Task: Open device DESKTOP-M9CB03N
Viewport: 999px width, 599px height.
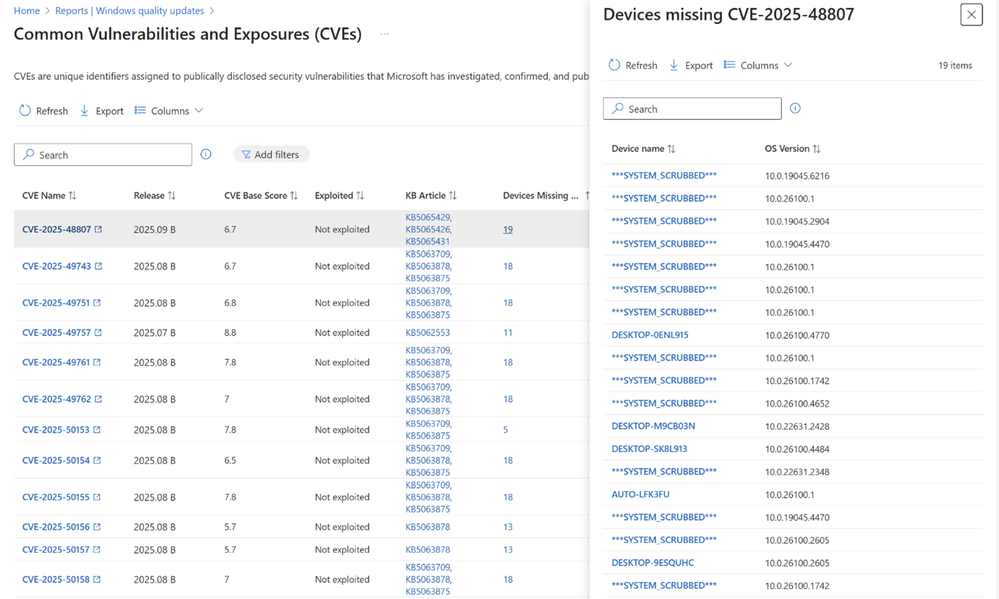Action: pos(653,426)
